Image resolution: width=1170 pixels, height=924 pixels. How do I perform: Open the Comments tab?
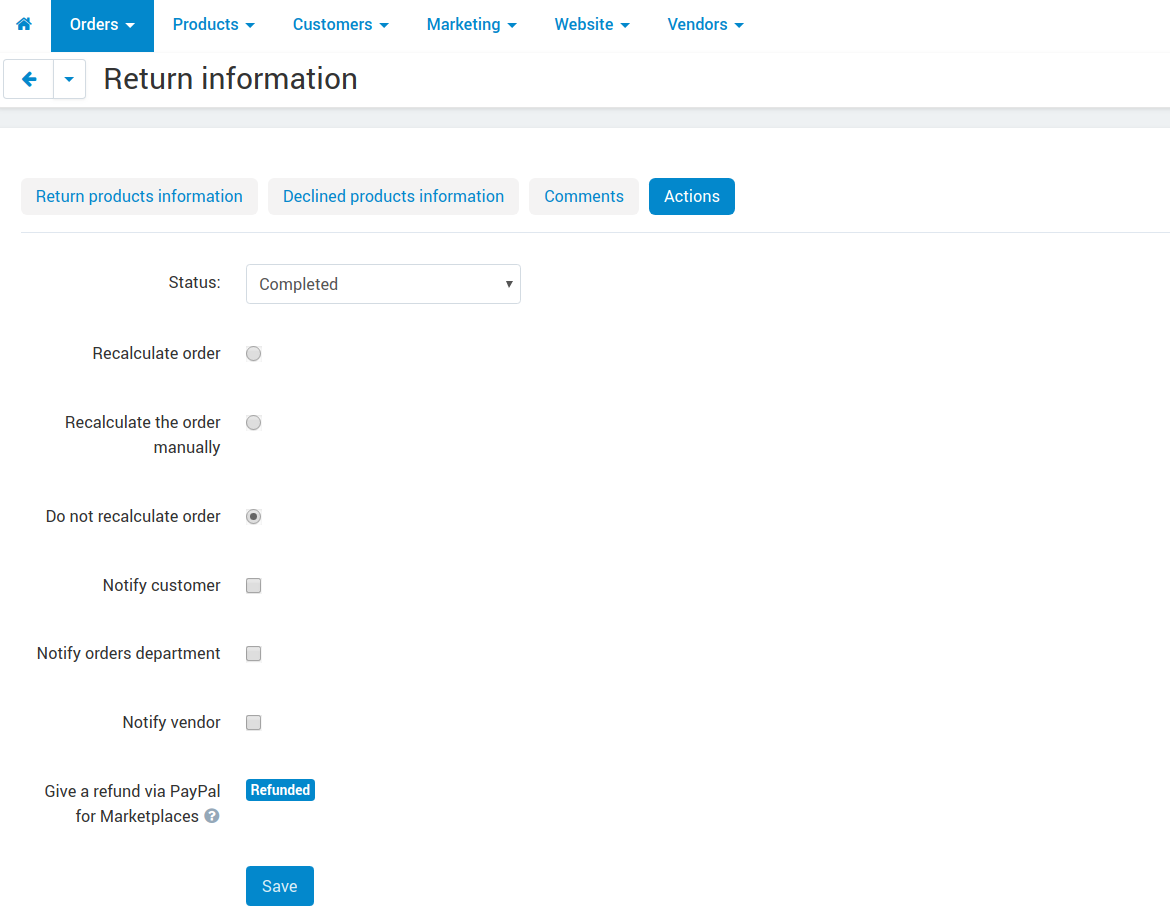click(x=584, y=196)
